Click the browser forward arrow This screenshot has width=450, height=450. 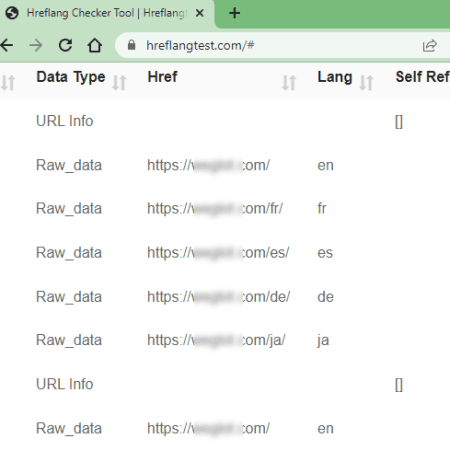click(x=36, y=45)
